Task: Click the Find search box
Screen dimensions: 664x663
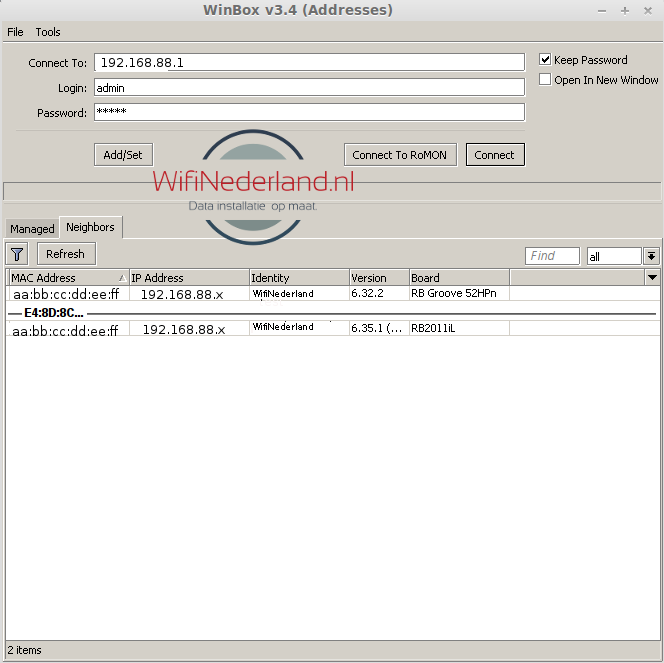Action: click(x=552, y=256)
